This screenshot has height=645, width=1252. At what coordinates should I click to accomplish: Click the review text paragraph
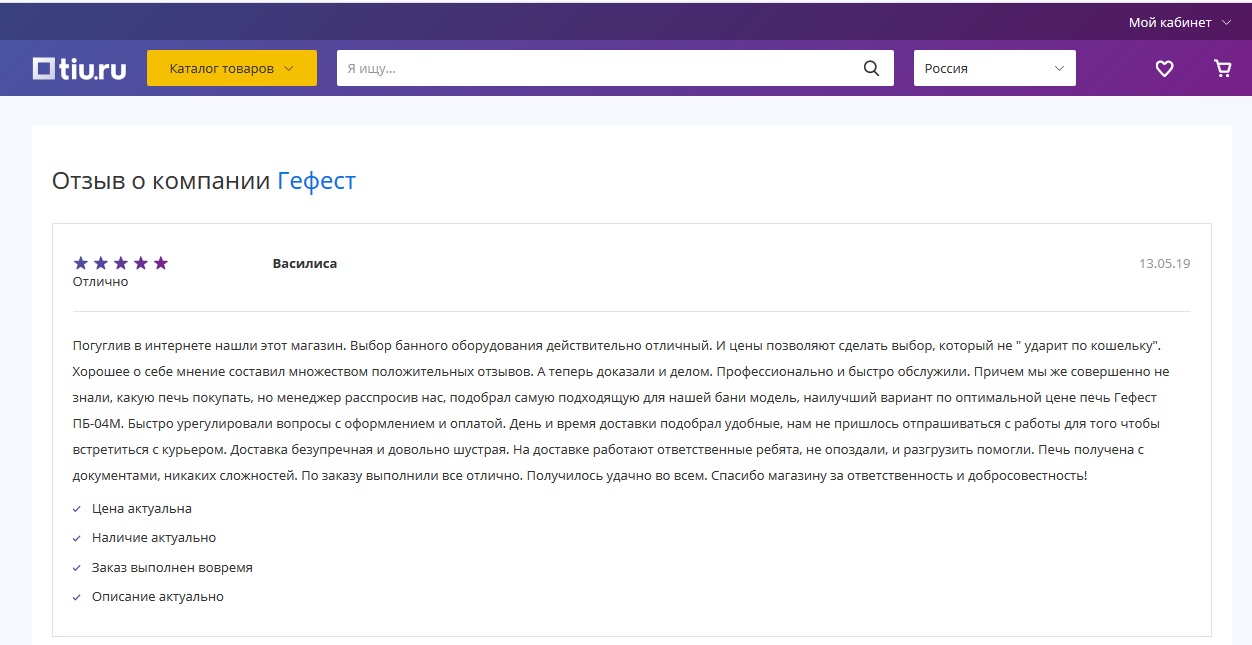(x=622, y=410)
